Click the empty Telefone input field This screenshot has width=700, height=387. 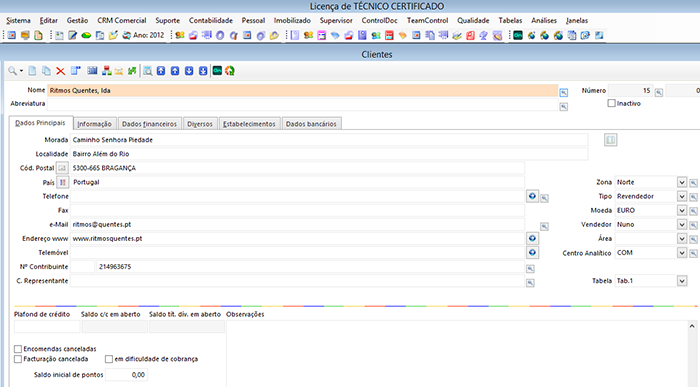click(x=297, y=196)
